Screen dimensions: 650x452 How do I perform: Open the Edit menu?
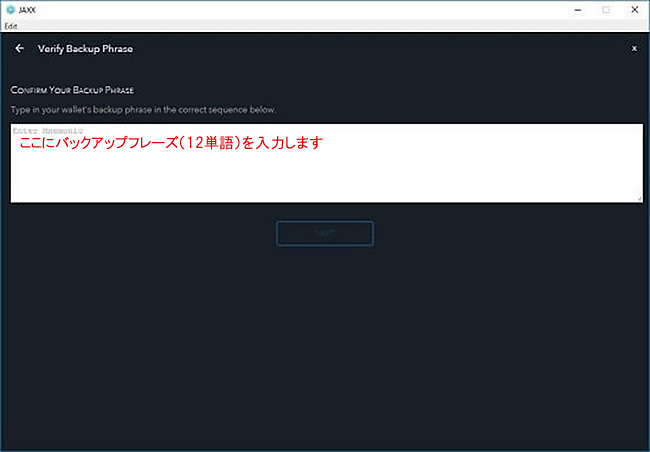pyautogui.click(x=11, y=25)
